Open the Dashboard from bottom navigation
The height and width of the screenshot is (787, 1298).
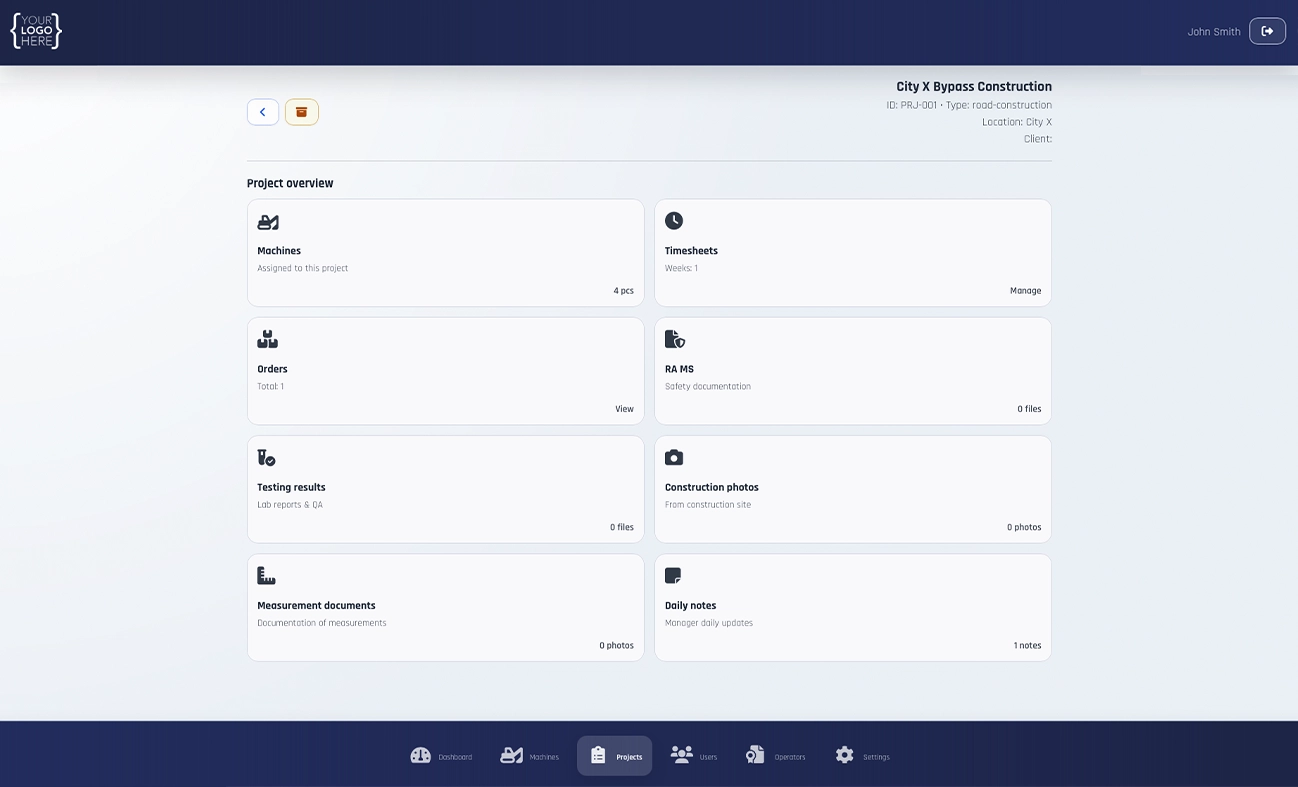click(x=441, y=755)
